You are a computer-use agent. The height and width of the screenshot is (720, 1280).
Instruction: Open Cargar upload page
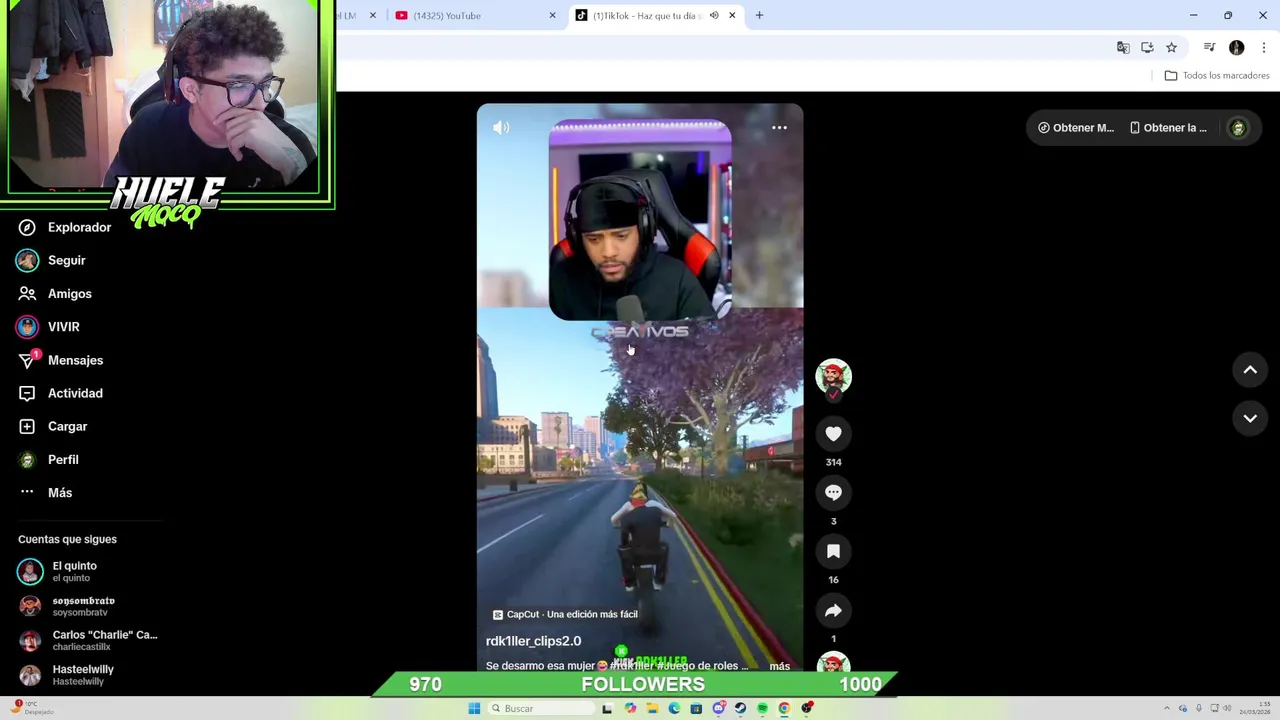[x=53, y=426]
